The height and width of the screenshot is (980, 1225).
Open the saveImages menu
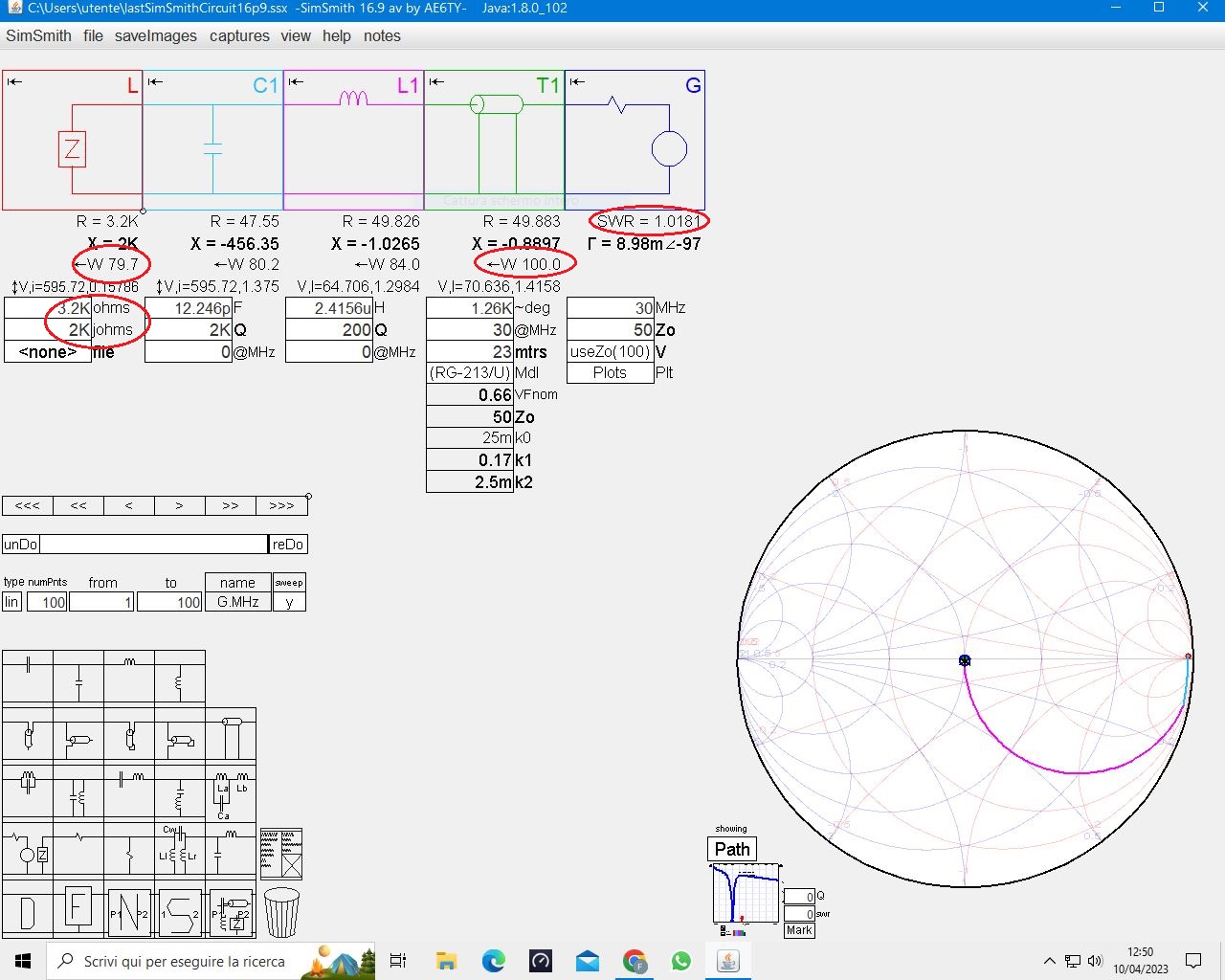155,35
